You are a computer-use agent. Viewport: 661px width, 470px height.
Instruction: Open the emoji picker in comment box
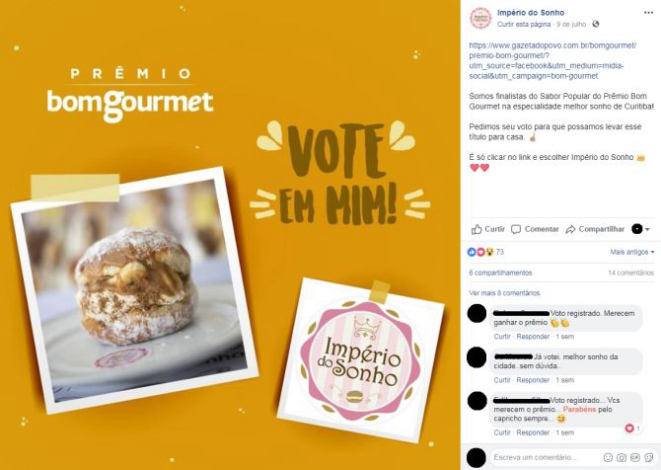click(608, 457)
